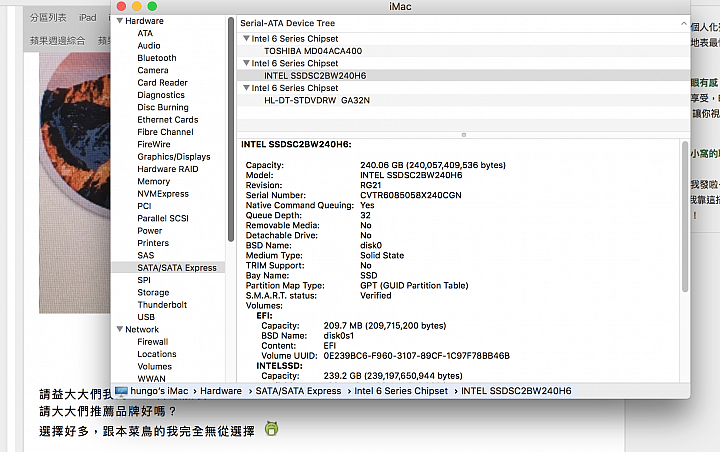This screenshot has width=720, height=452.
Task: Click the green emoticon in forum post
Action: tap(271, 429)
